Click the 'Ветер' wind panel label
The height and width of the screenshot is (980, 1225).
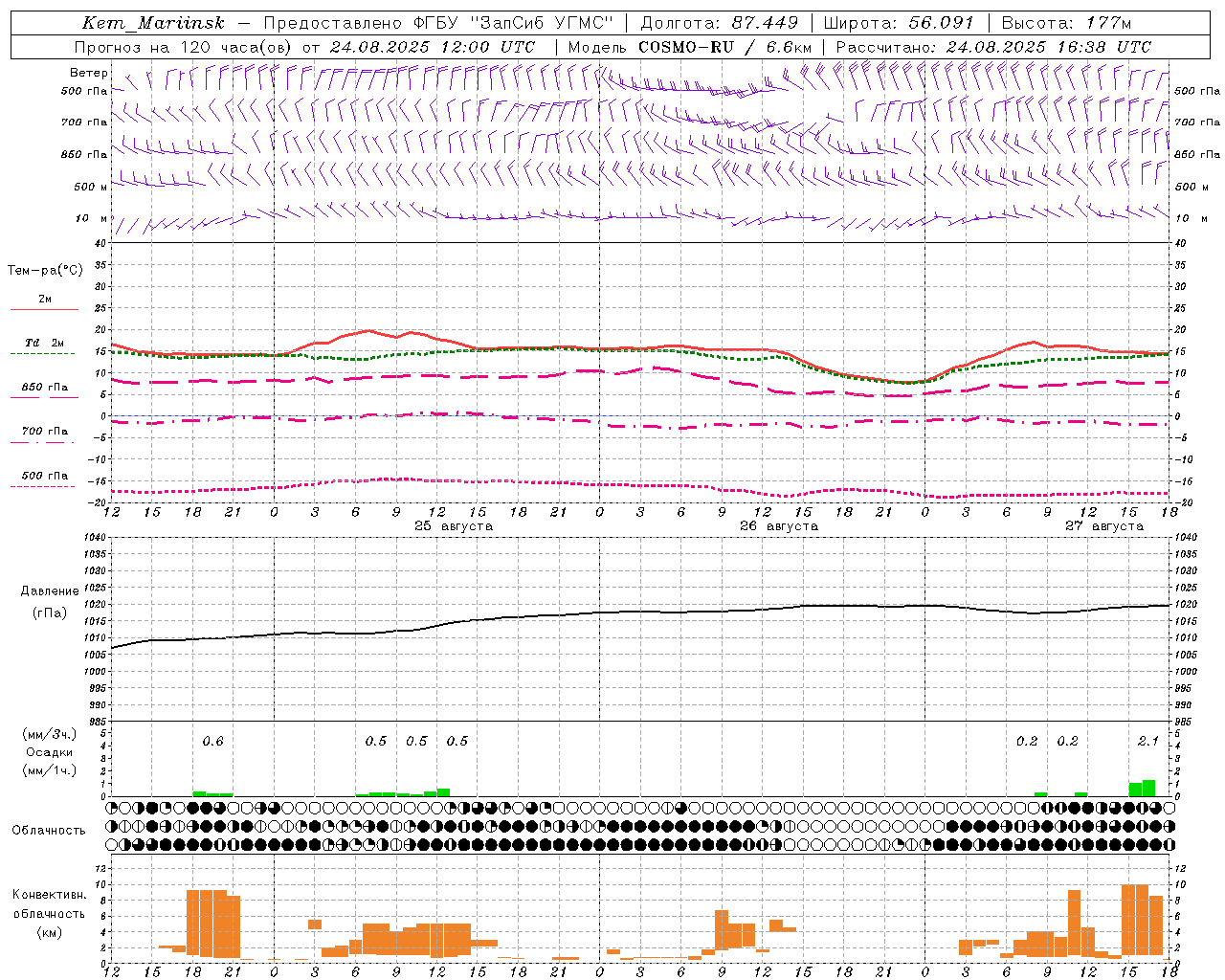point(89,73)
